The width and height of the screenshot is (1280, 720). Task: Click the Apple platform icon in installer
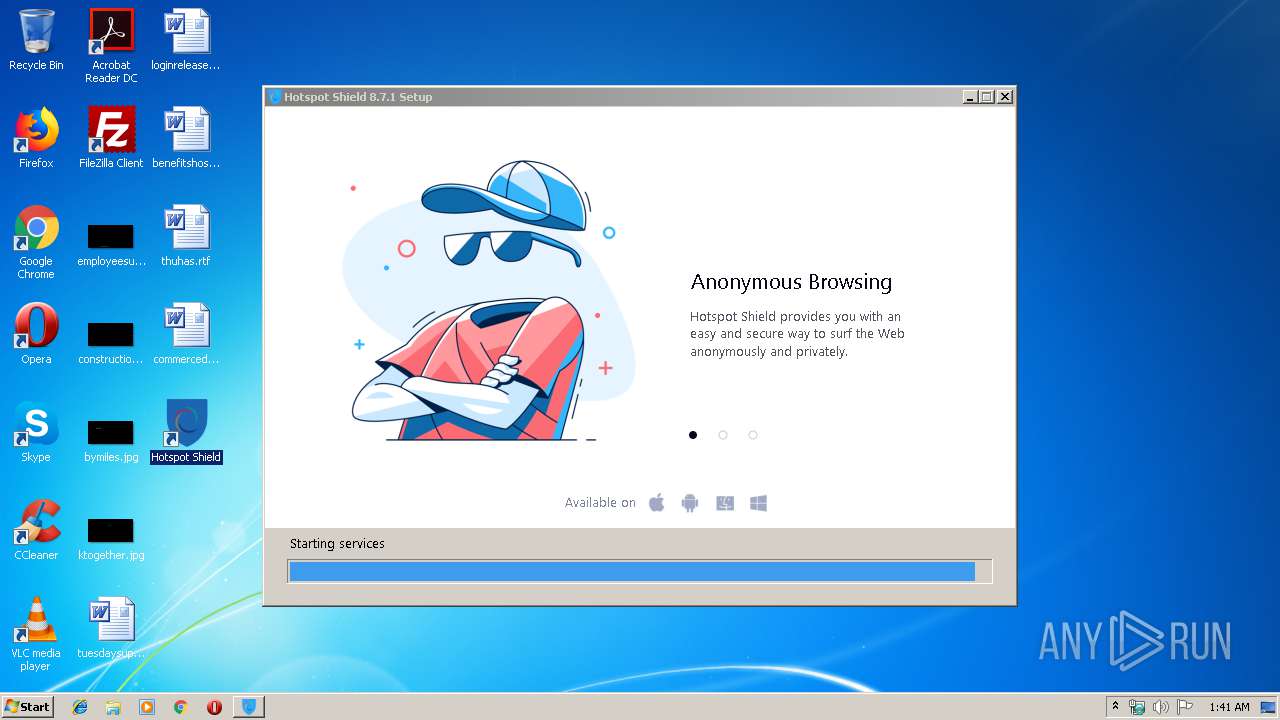[657, 503]
